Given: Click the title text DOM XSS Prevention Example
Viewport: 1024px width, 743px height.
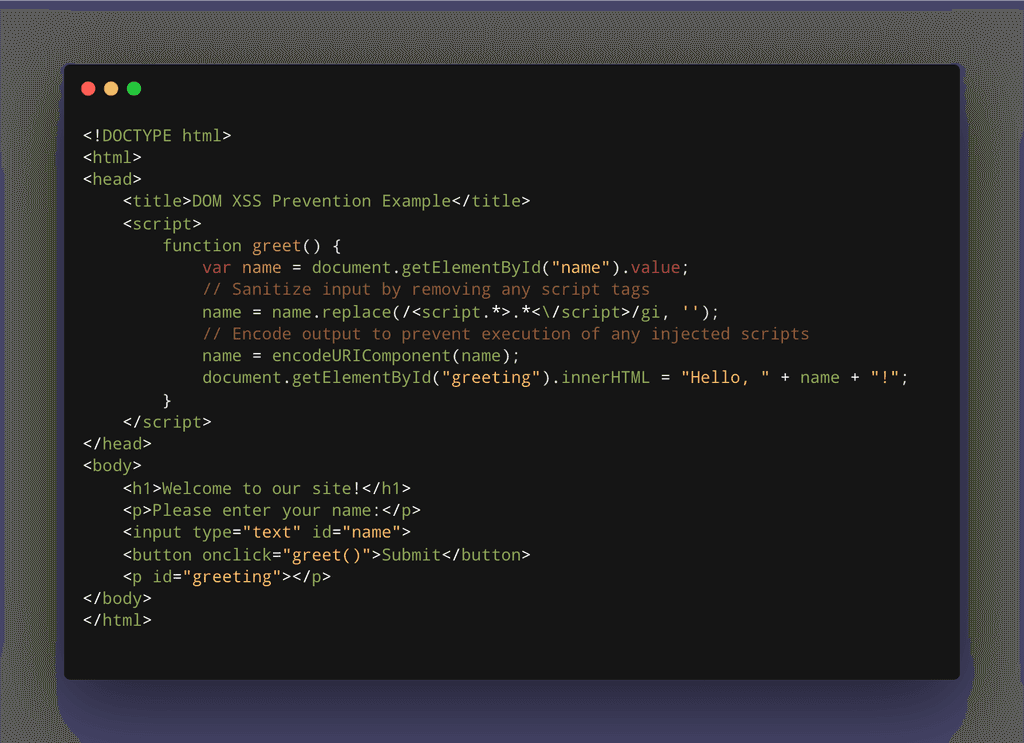Looking at the screenshot, I should pyautogui.click(x=320, y=200).
